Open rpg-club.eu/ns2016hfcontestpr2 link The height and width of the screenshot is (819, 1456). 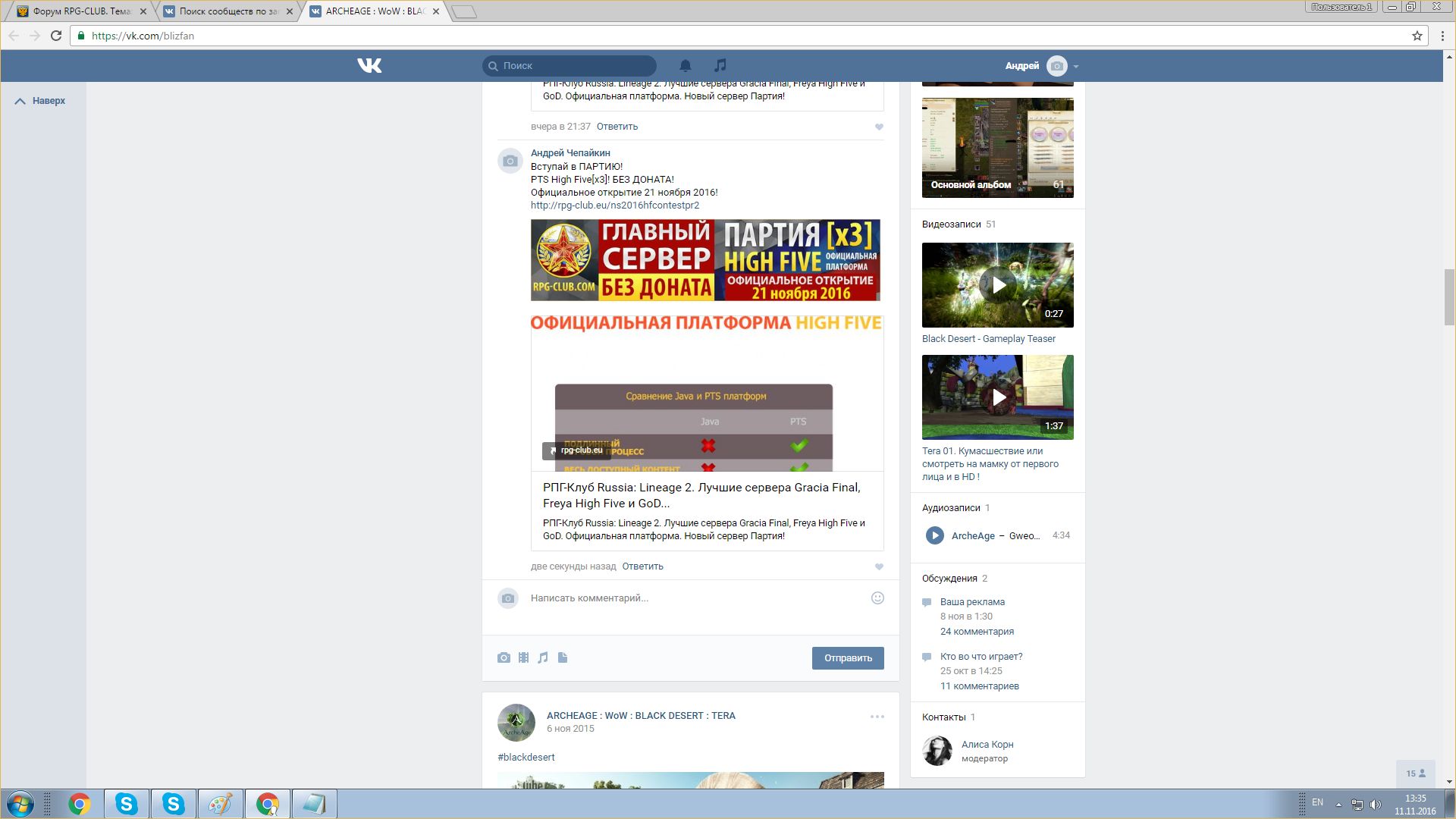tap(615, 206)
